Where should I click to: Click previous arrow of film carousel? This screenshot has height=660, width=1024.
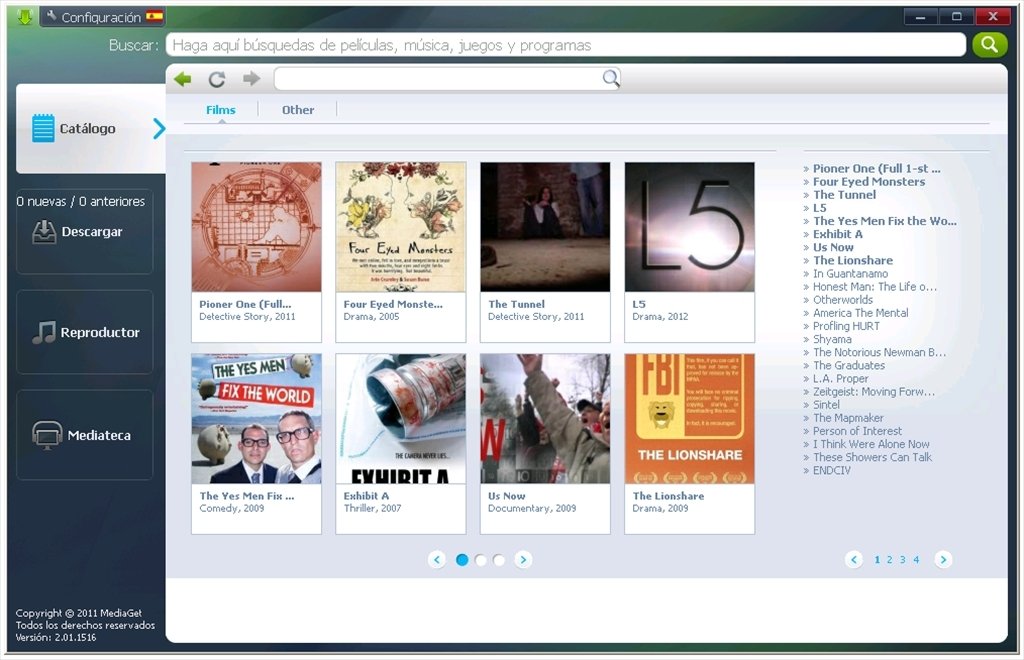(x=437, y=559)
